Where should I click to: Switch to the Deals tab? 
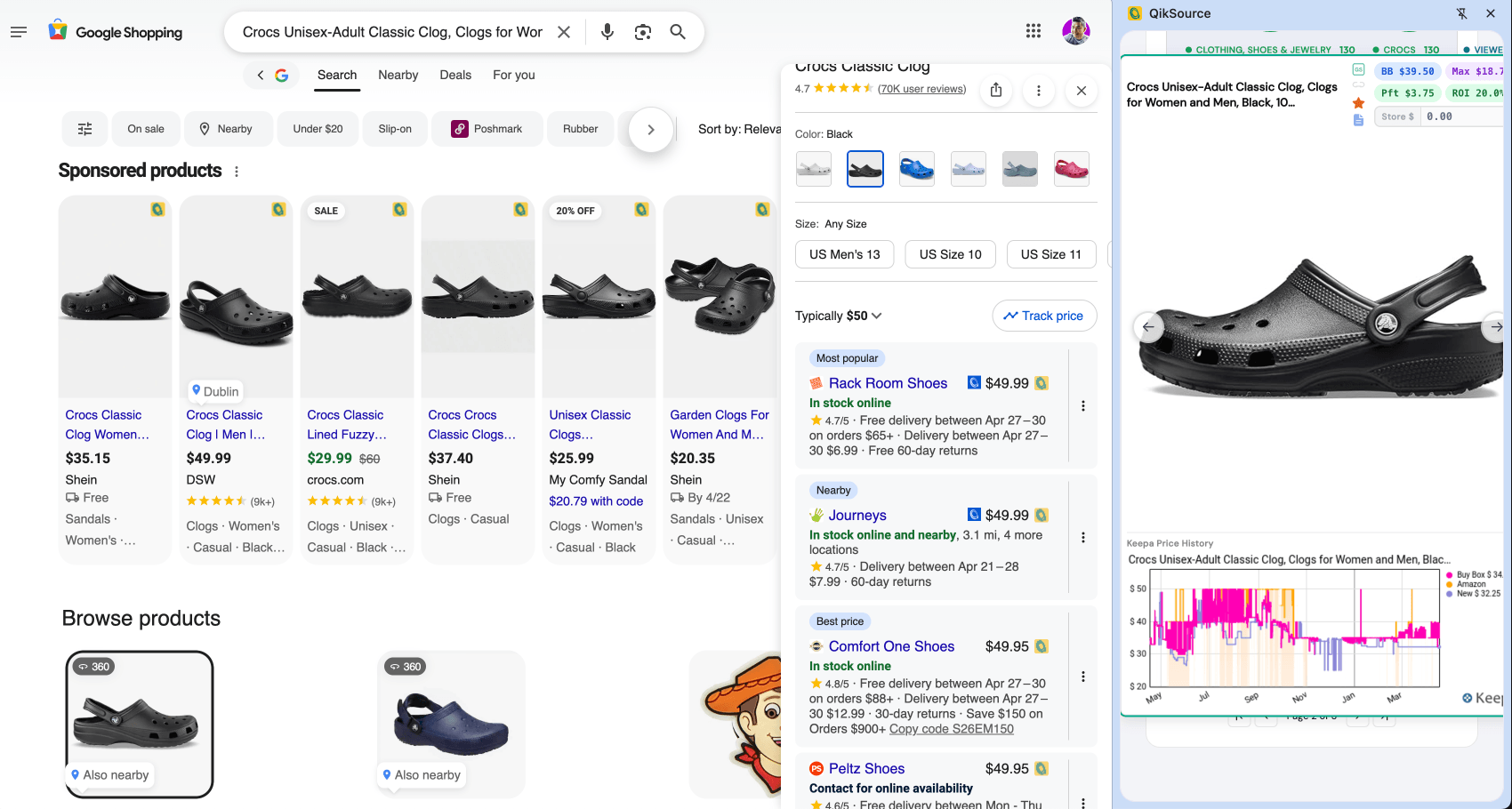pos(455,75)
